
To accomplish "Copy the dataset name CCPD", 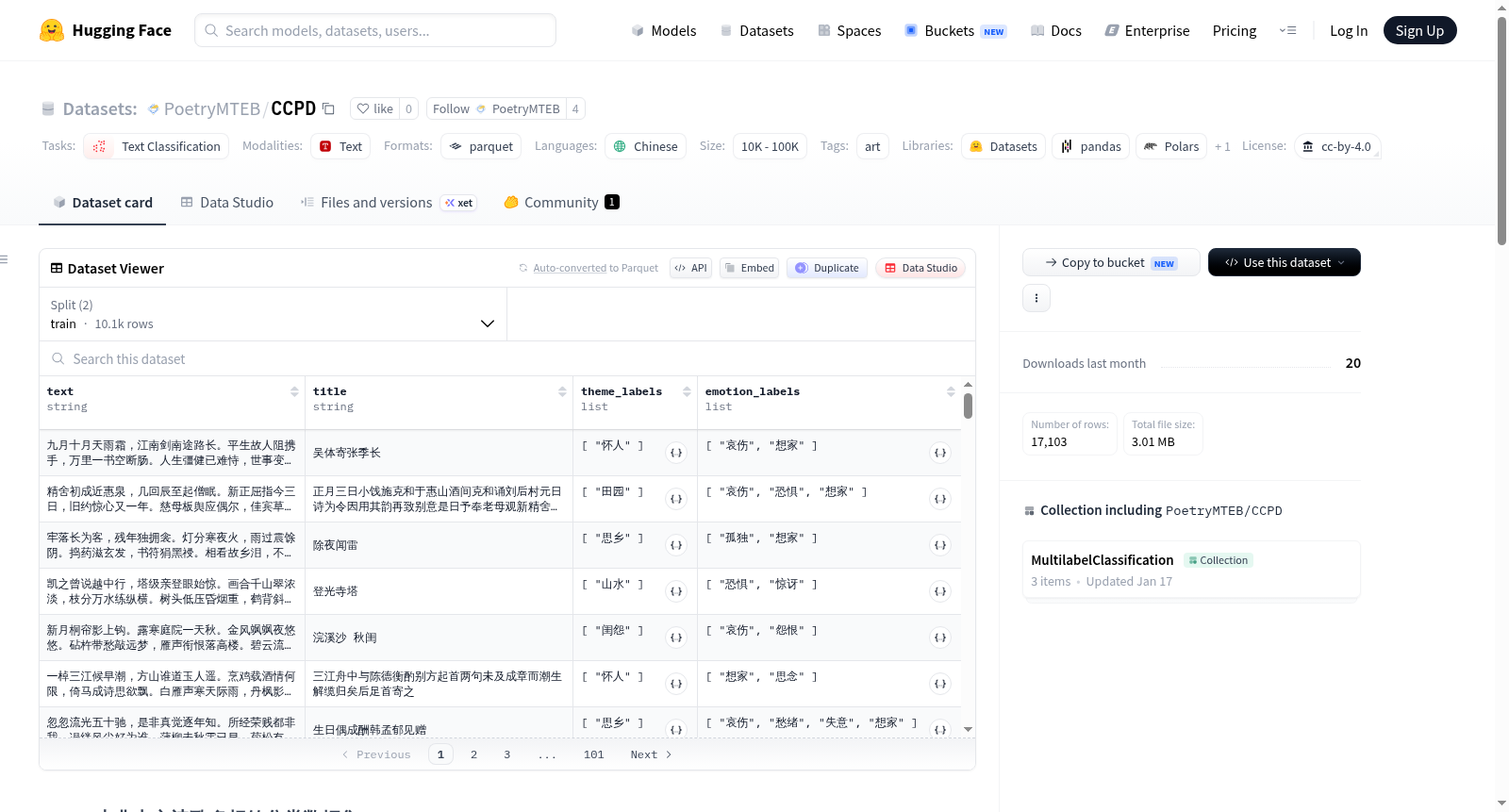I will pyautogui.click(x=328, y=108).
